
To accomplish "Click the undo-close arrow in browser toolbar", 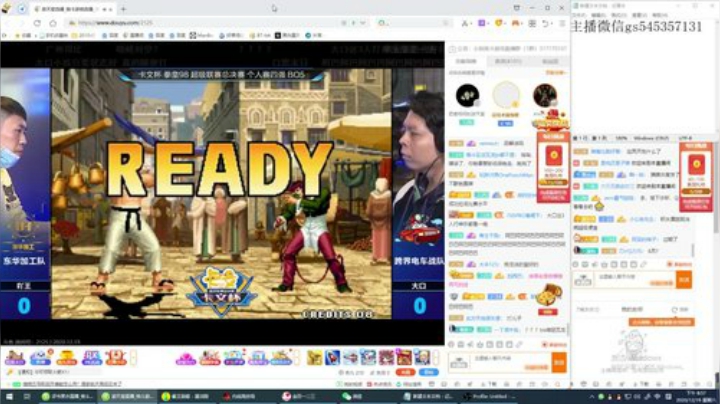I will click(x=546, y=23).
